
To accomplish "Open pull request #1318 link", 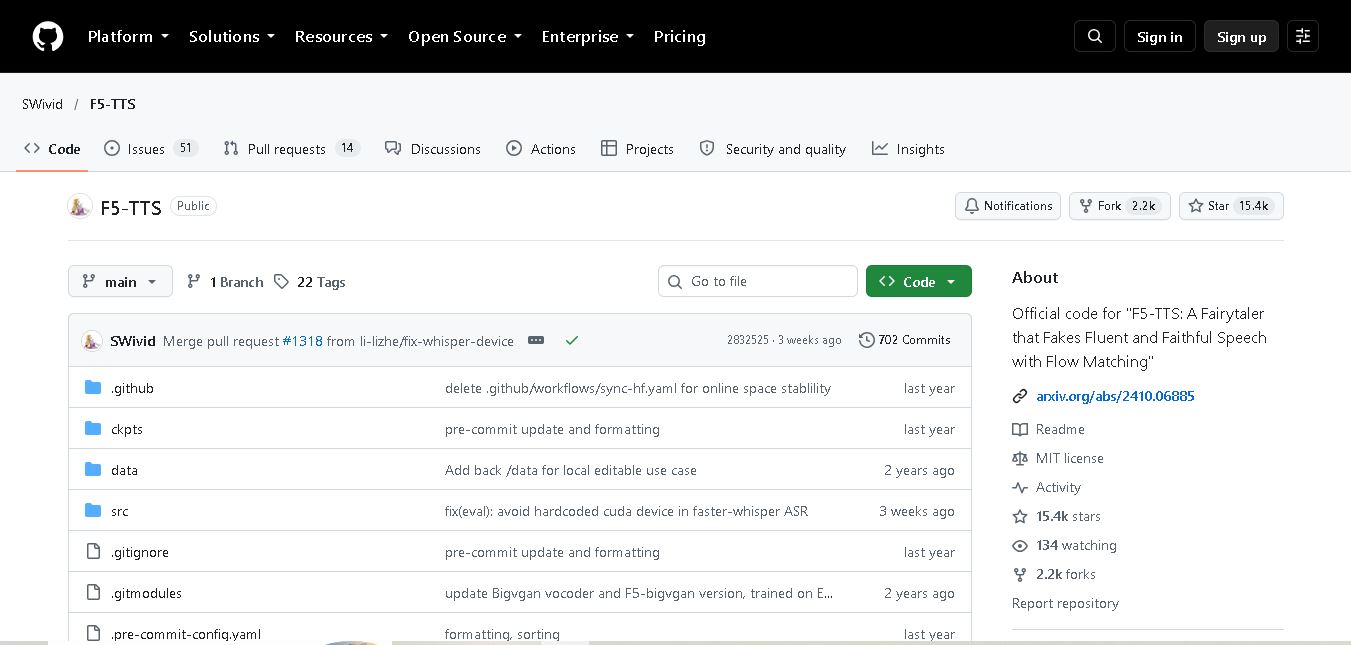I will tap(302, 341).
